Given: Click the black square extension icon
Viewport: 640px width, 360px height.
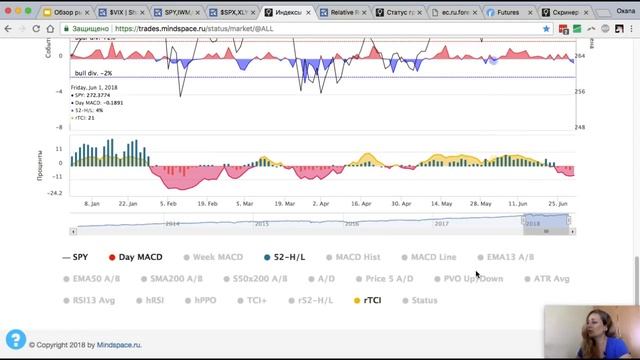Looking at the screenshot, I should 619,29.
